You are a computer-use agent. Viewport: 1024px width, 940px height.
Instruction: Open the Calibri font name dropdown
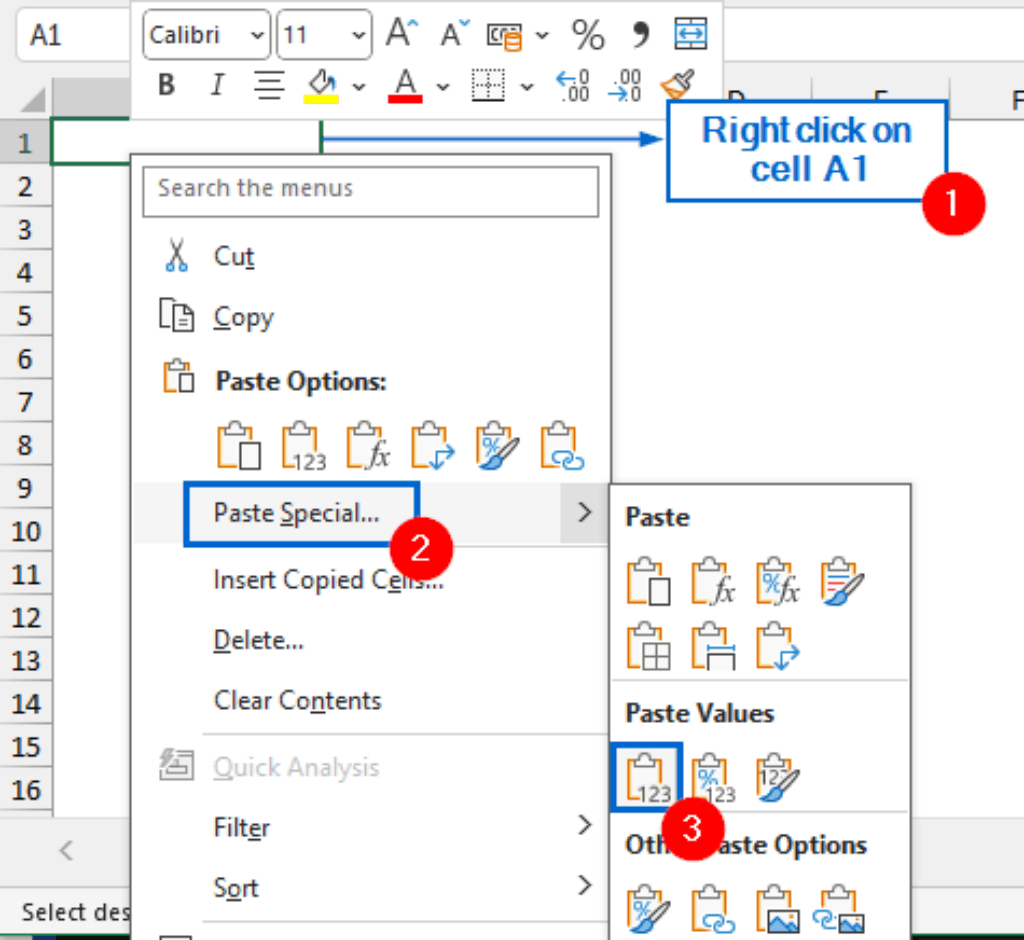pyautogui.click(x=257, y=33)
